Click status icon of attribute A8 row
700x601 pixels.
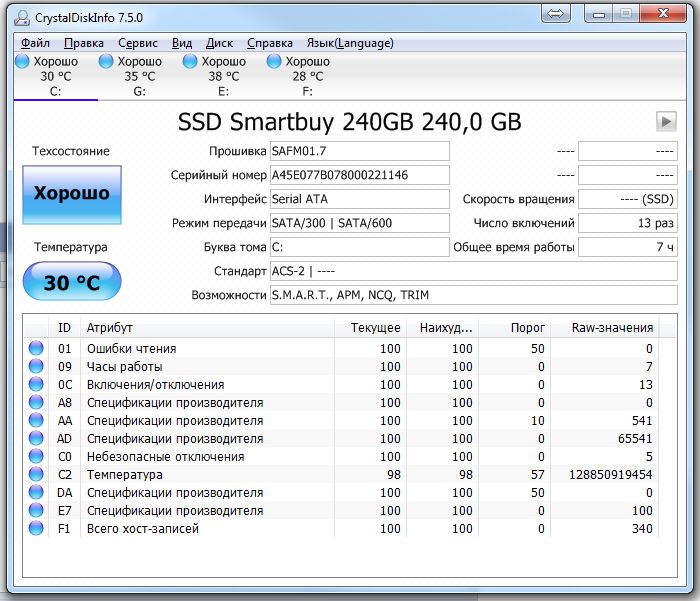click(x=36, y=402)
